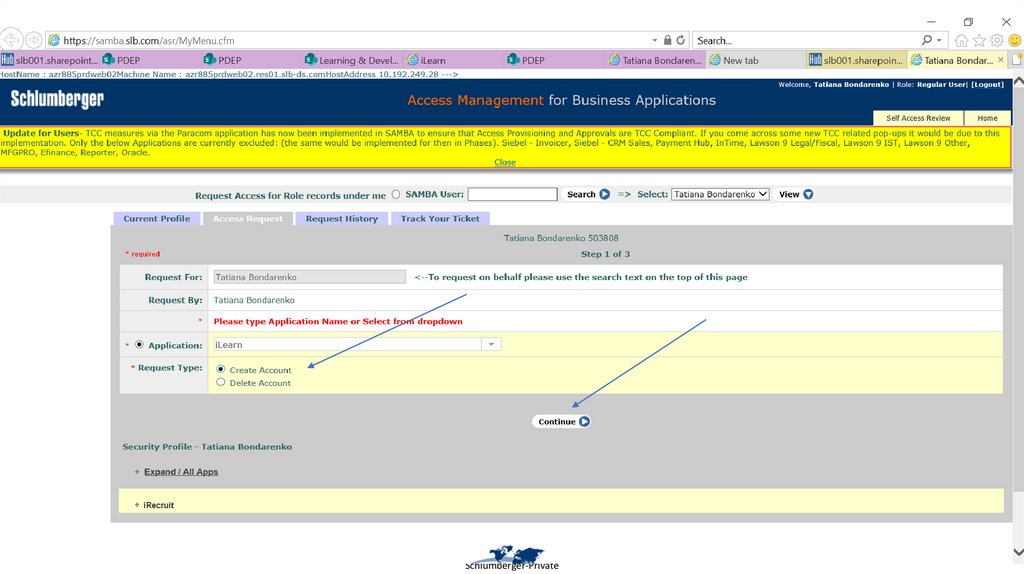Image resolution: width=1024 pixels, height=574 pixels.
Task: Open the browser Home icon
Action: (x=961, y=40)
